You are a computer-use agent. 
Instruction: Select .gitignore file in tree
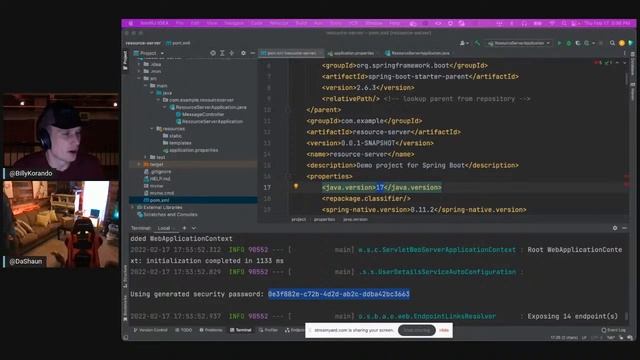(158, 172)
